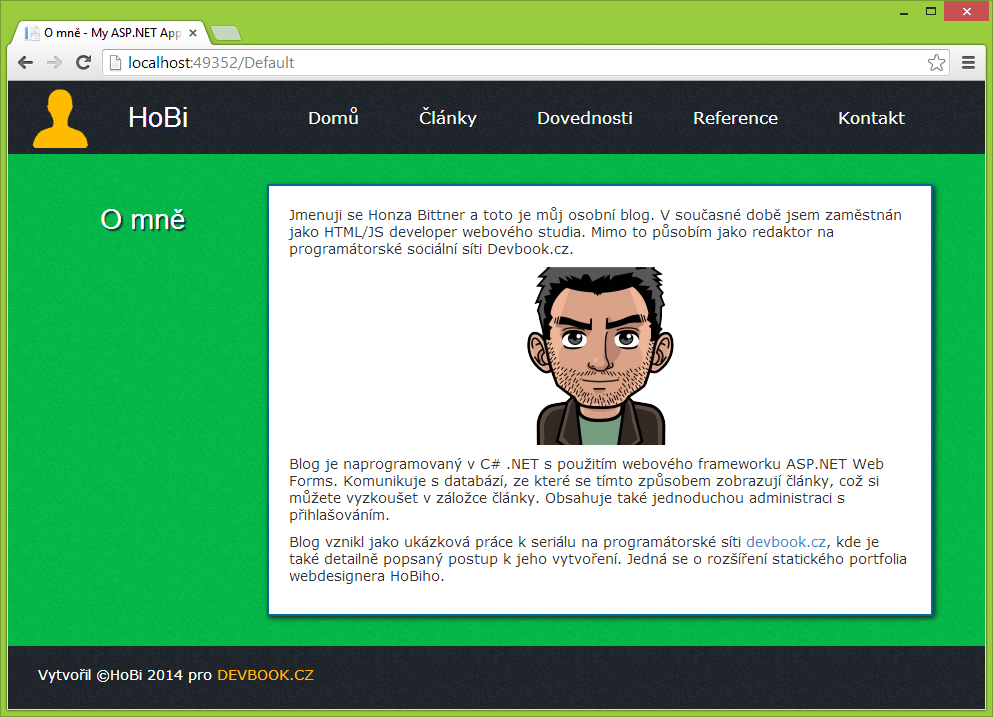The image size is (993, 717).
Task: Reload the current page
Action: click(83, 62)
